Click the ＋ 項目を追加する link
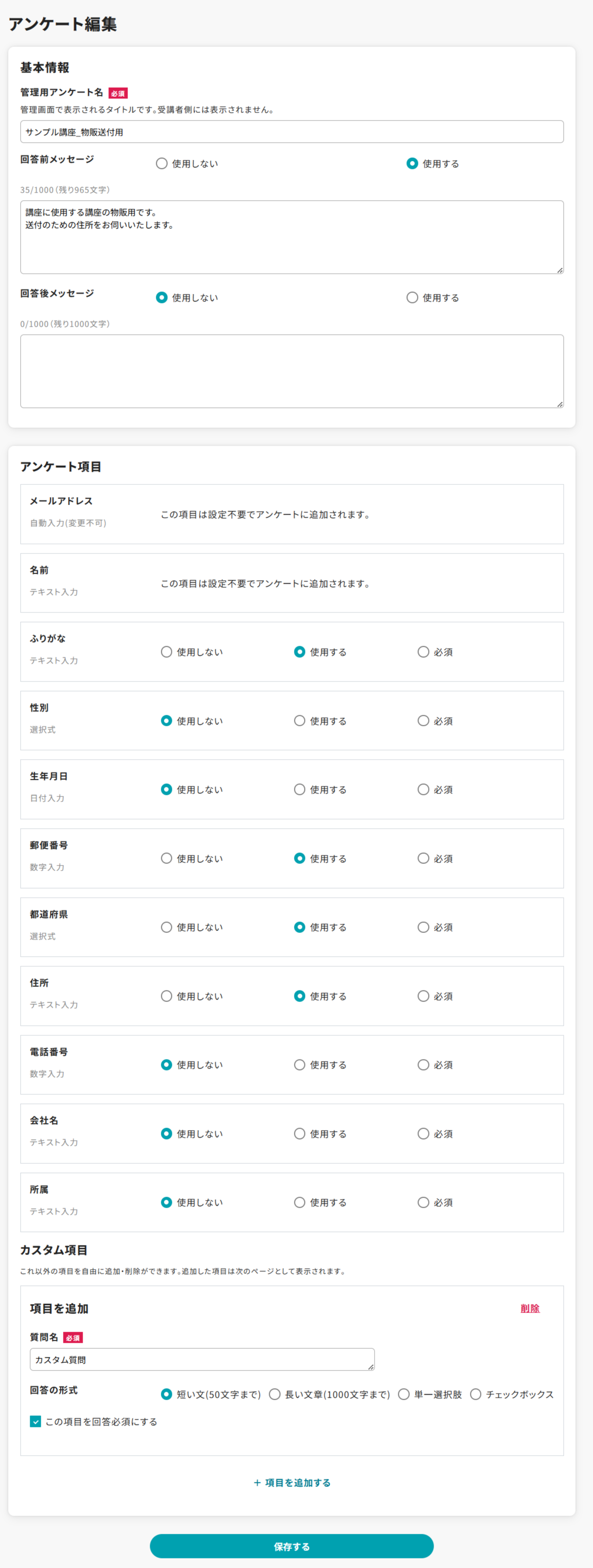This screenshot has width=593, height=1568. point(291,1482)
